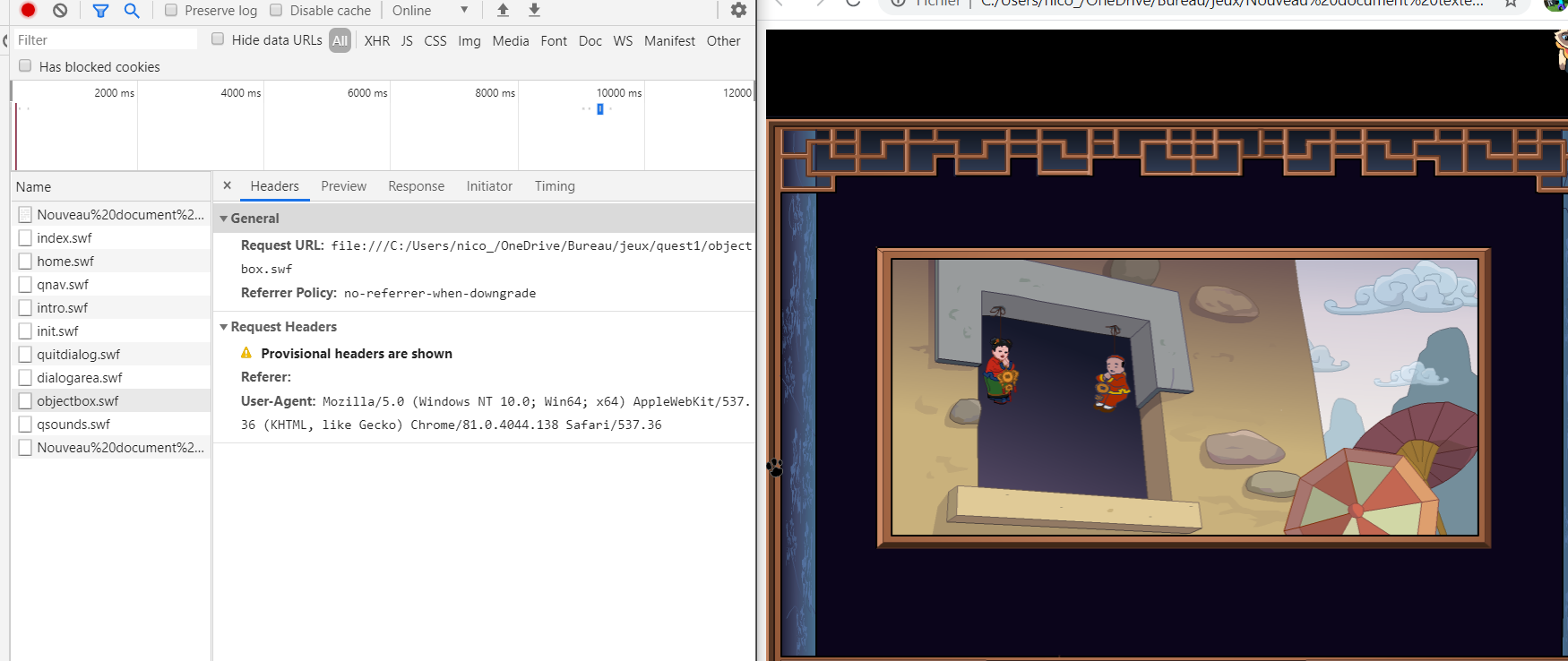Check Has blocked cookies
The image size is (1568, 661).
pos(25,65)
